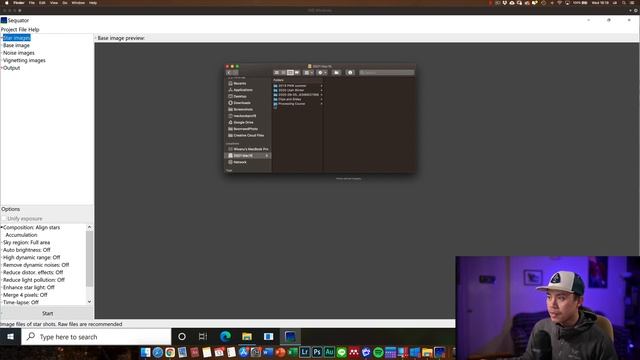Open Safari from the macOS dock
Viewport: 640px width, 360px height.
pos(158,352)
